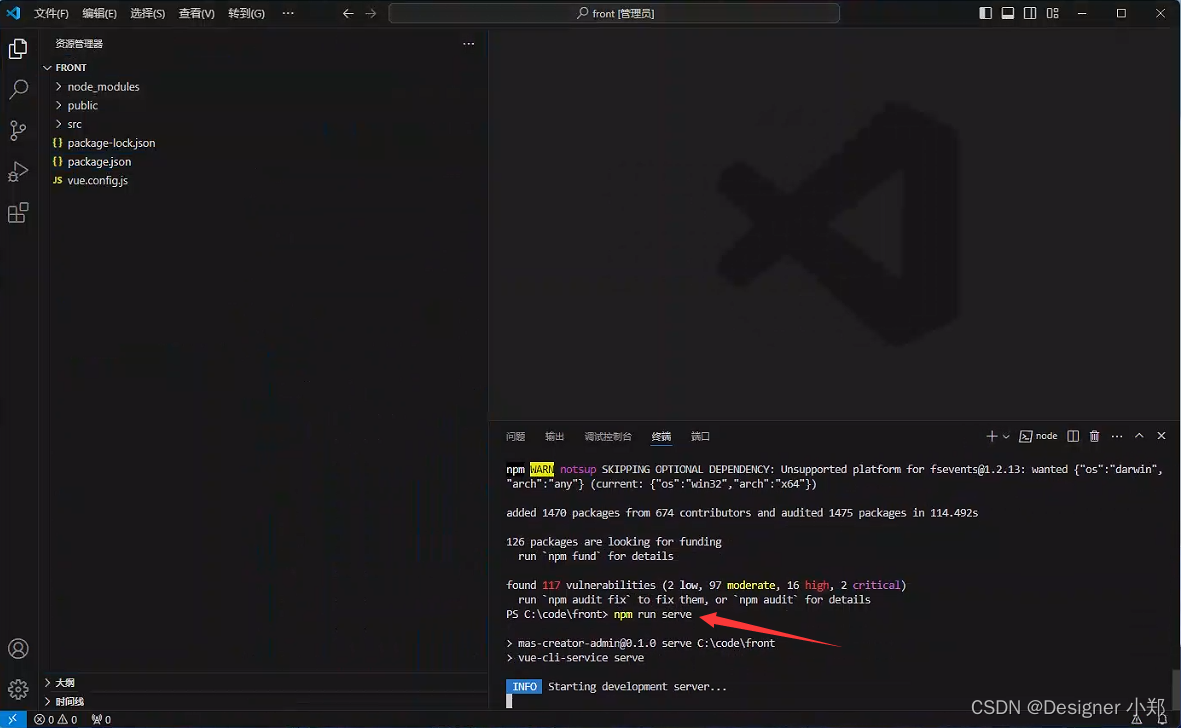Open the Search view in activity bar

[x=18, y=90]
